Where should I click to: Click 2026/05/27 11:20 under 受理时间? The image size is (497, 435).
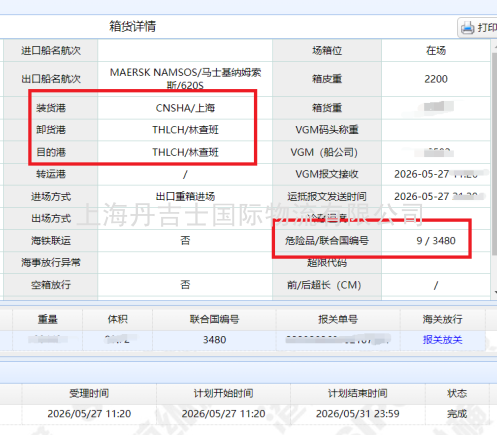click(x=89, y=414)
